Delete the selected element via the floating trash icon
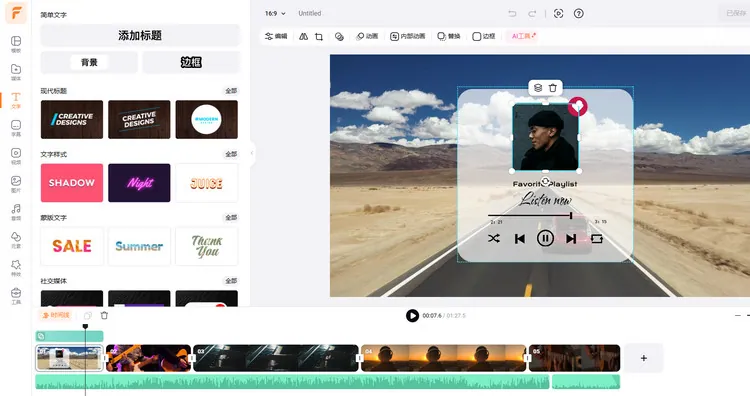Viewport: 750px width, 396px height. point(553,88)
